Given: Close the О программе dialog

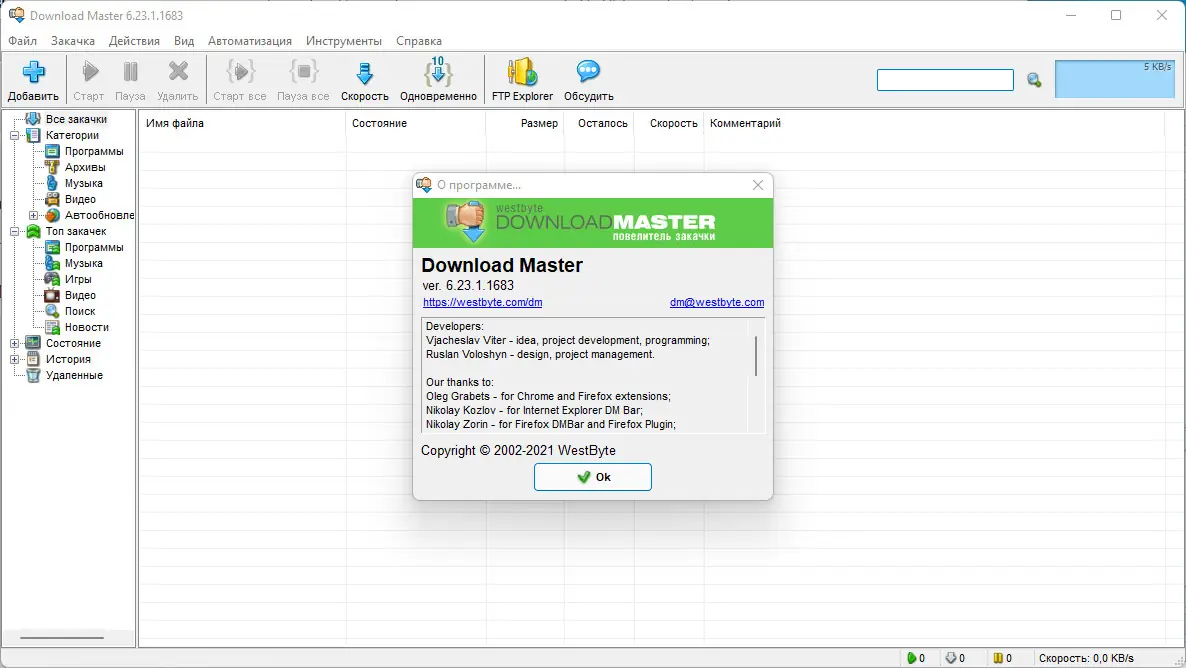Looking at the screenshot, I should click(757, 185).
